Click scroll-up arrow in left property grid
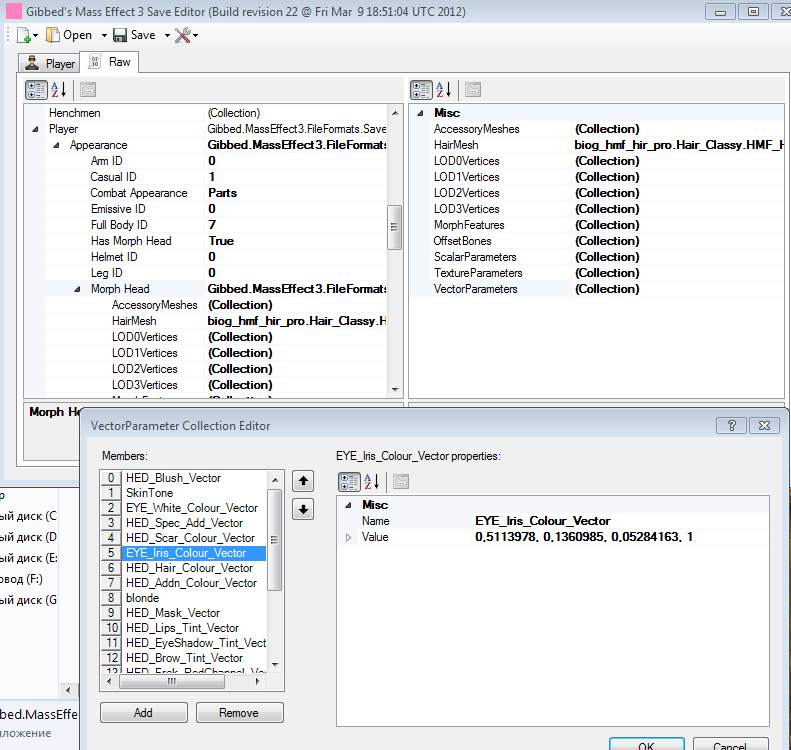The image size is (791, 750). point(395,113)
